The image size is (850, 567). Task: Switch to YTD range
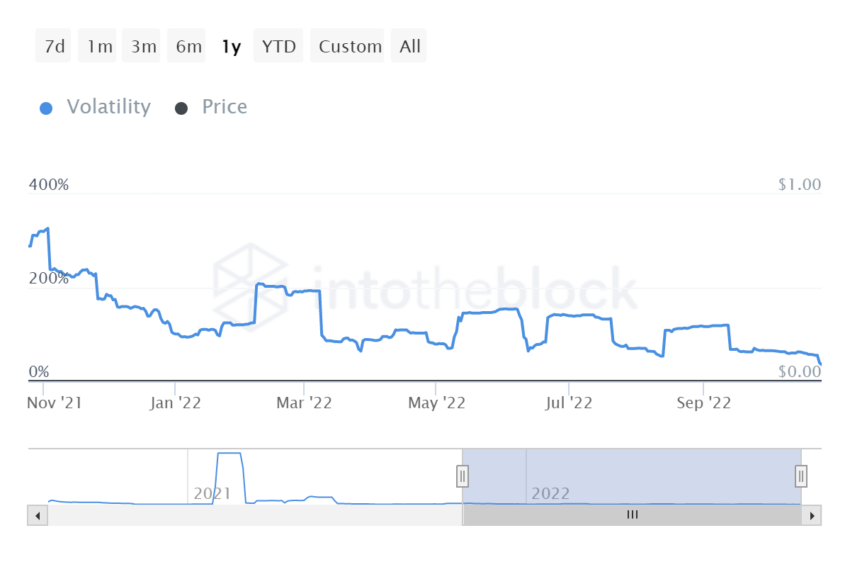coord(279,46)
